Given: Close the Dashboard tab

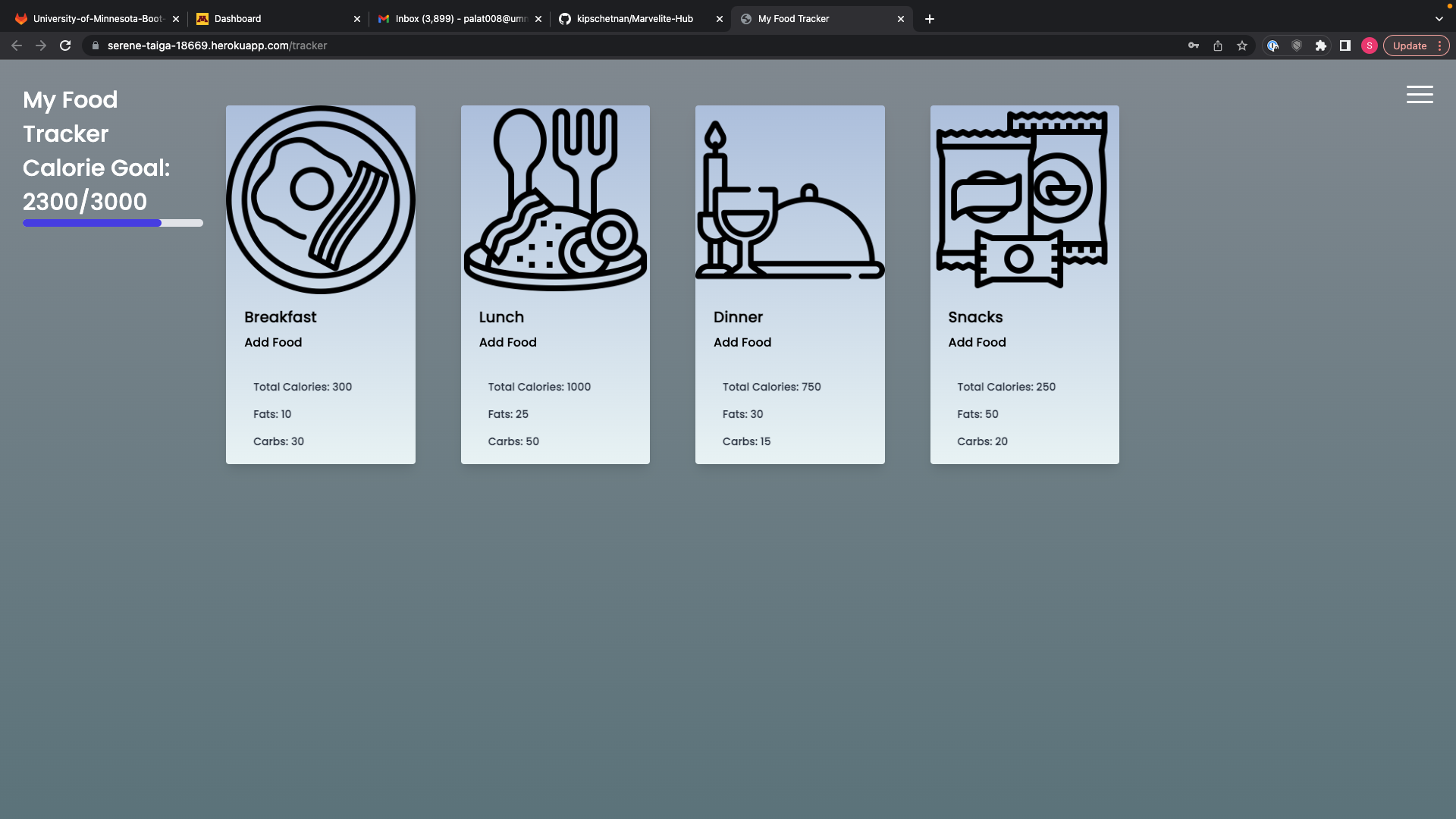Looking at the screenshot, I should 357,19.
